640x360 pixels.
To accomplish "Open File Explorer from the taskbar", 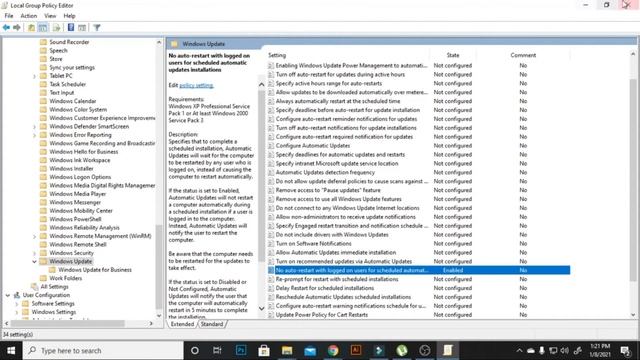I will tap(287, 350).
